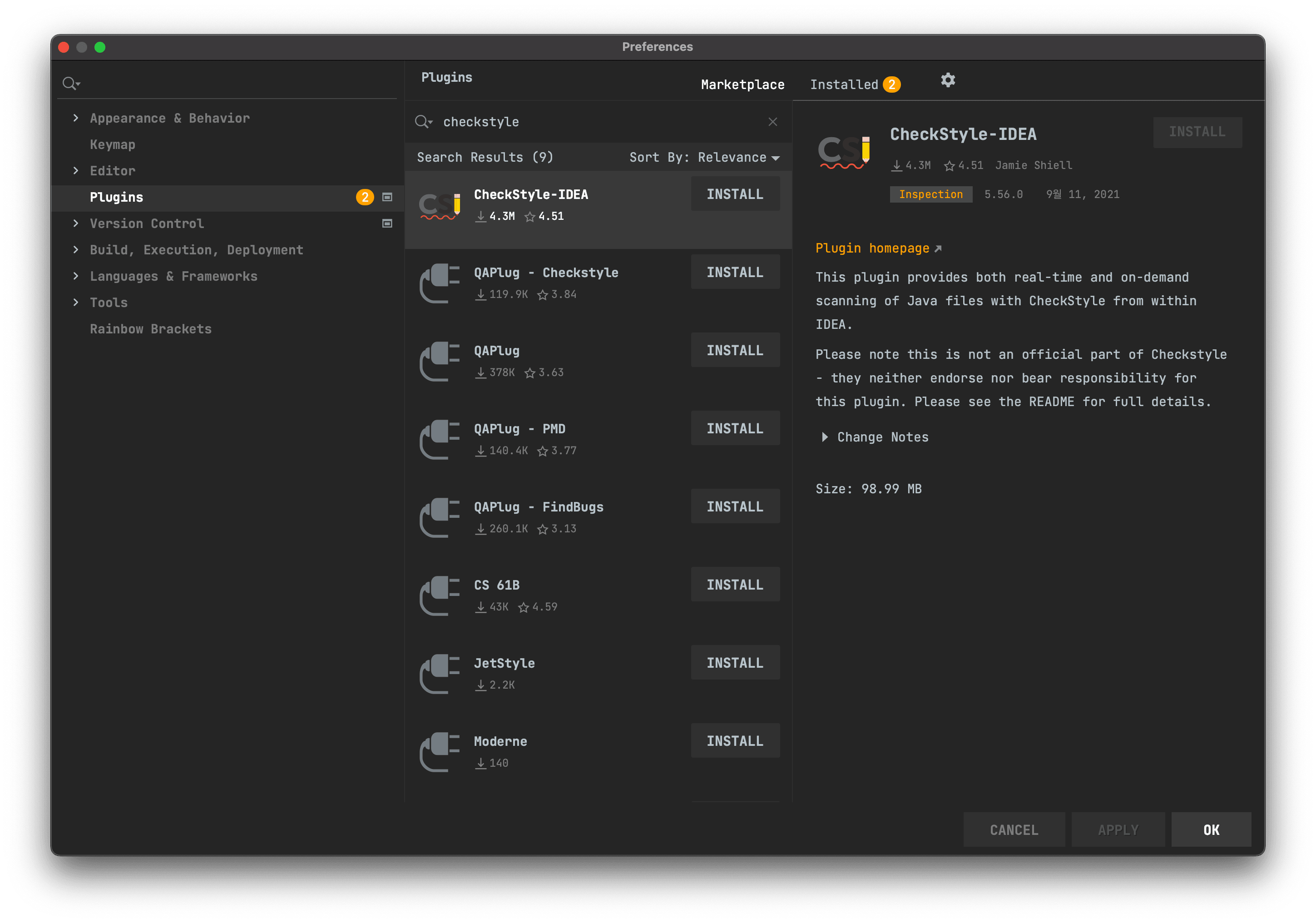Install QAPlug - PMD plugin
This screenshot has width=1316, height=923.
click(x=735, y=428)
